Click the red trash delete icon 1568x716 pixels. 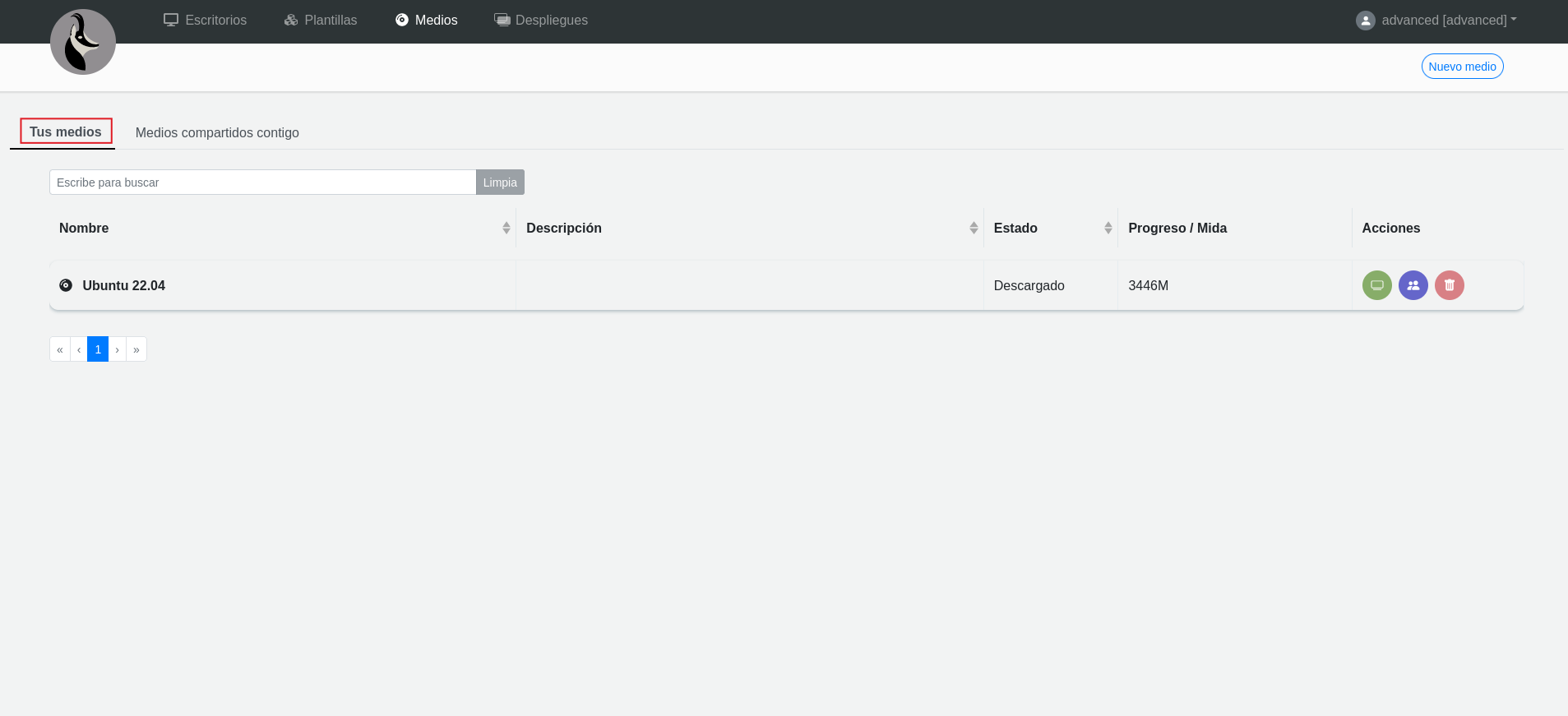tap(1449, 285)
